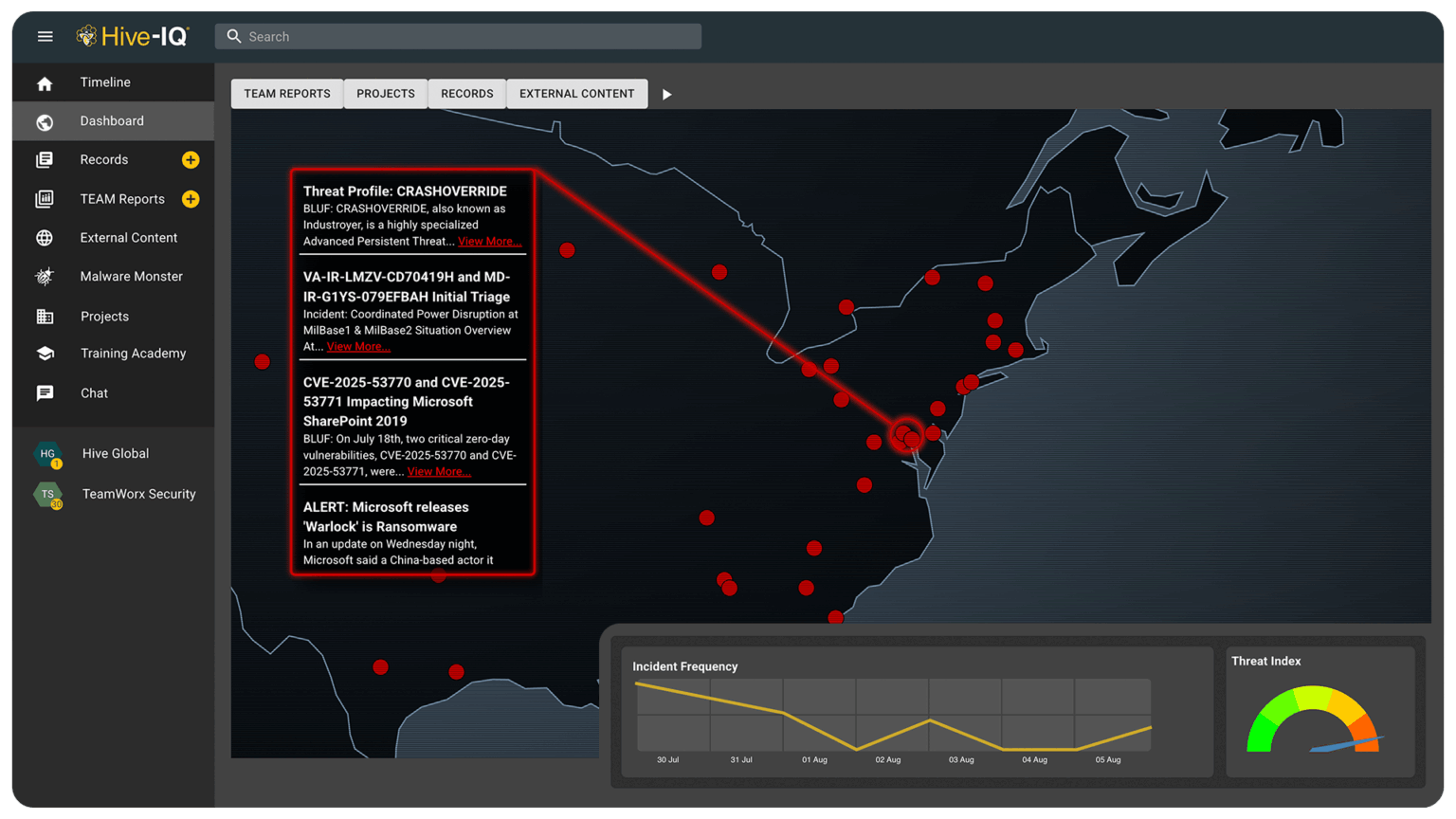Screen dimensions: 1456x819
Task: Click the Projects building icon
Action: [x=45, y=317]
